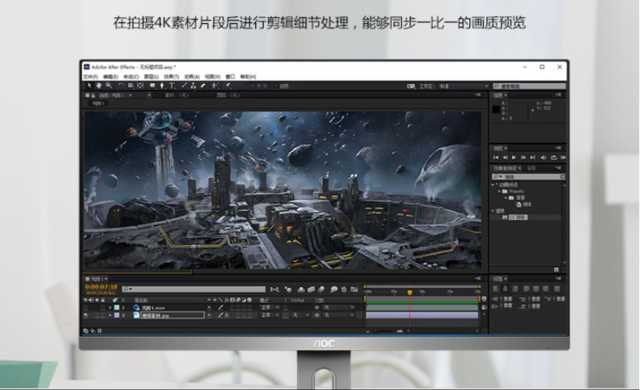
Task: Select the Clone Stamp tool
Action: coord(193,86)
